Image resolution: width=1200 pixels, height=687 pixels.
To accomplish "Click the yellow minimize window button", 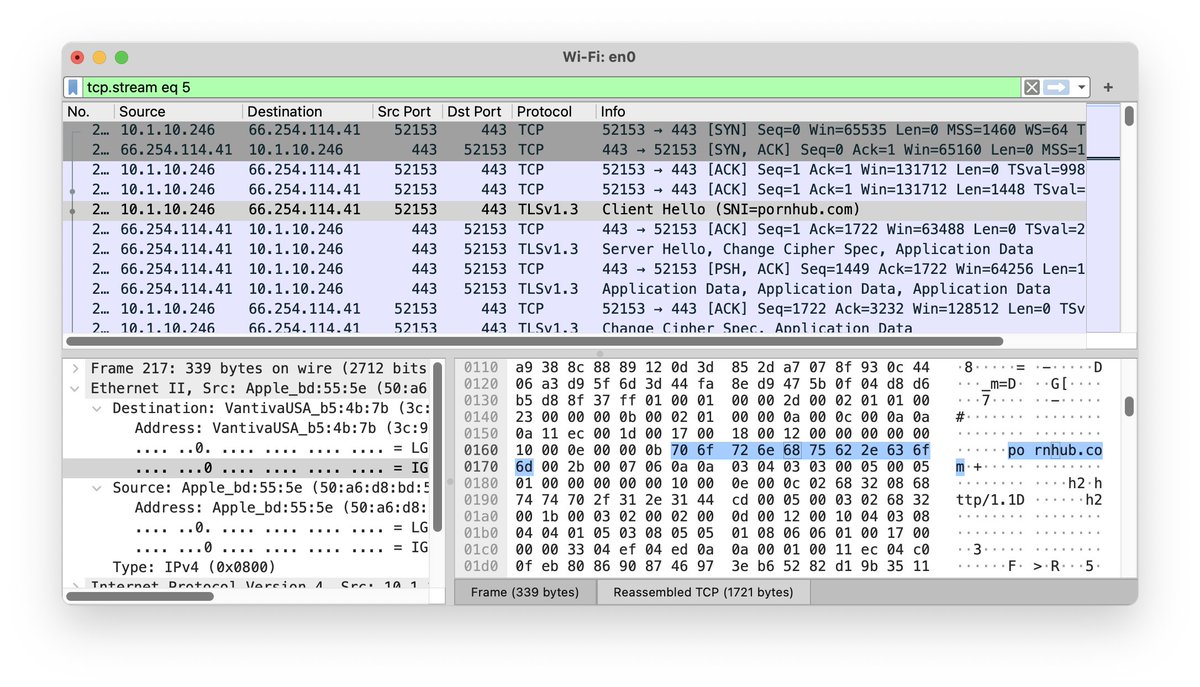I will pyautogui.click(x=100, y=57).
